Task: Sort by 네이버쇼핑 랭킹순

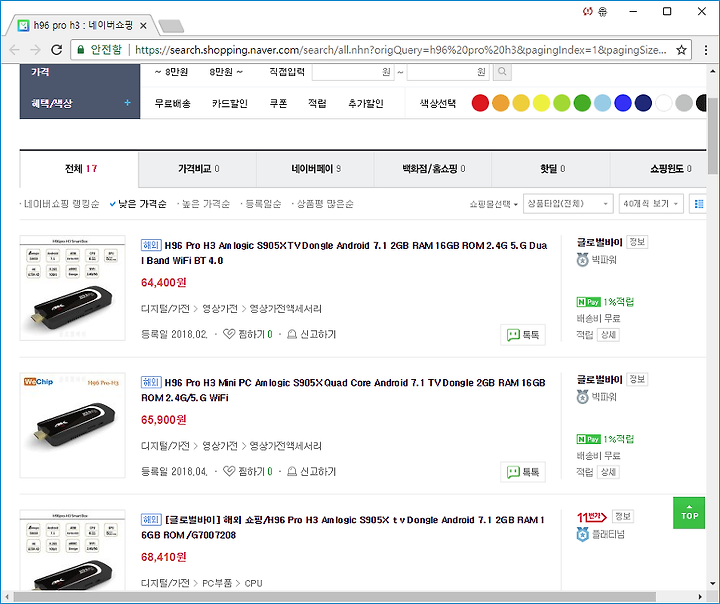Action: pyautogui.click(x=61, y=203)
